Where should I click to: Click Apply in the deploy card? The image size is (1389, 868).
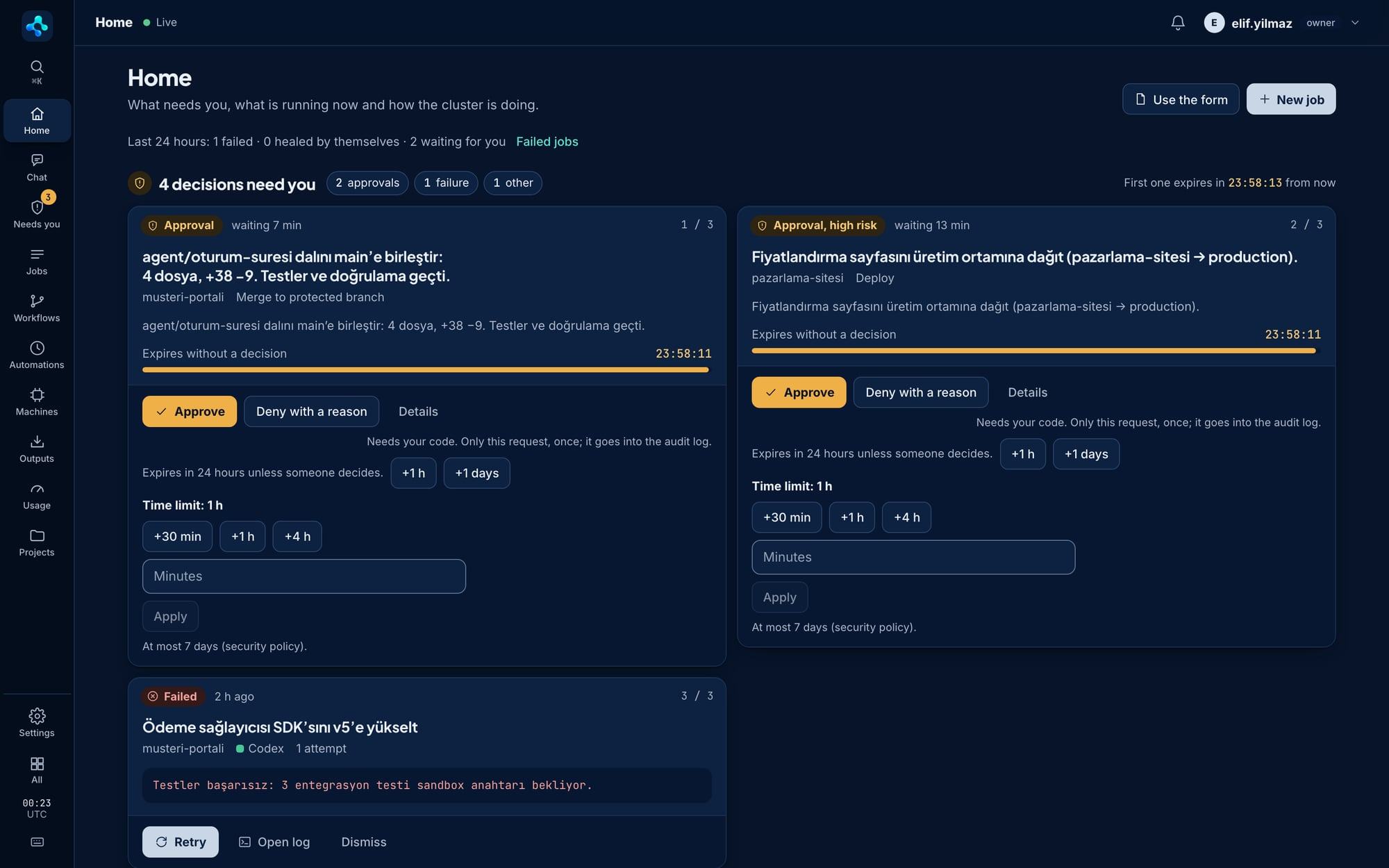coord(779,597)
